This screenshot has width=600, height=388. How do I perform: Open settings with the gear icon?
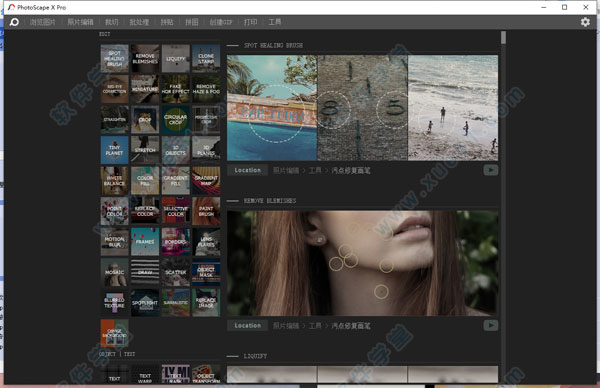(585, 22)
